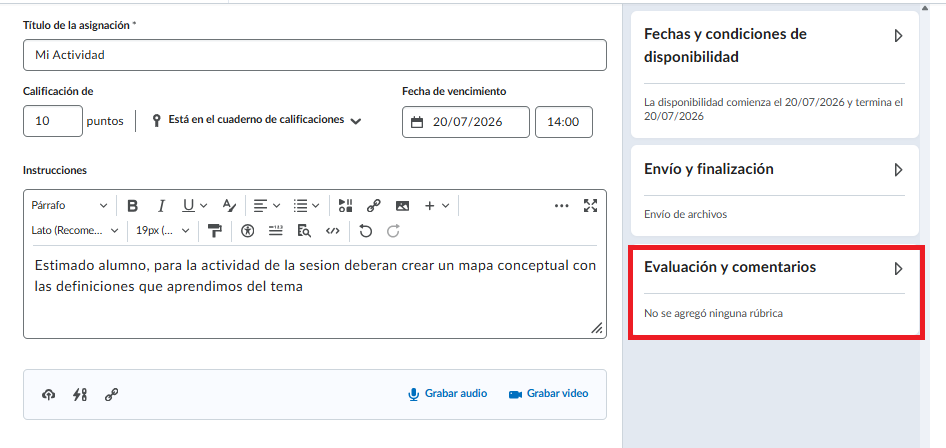Insert a quicklink in the editor
The width and height of the screenshot is (946, 448).
coord(373,206)
